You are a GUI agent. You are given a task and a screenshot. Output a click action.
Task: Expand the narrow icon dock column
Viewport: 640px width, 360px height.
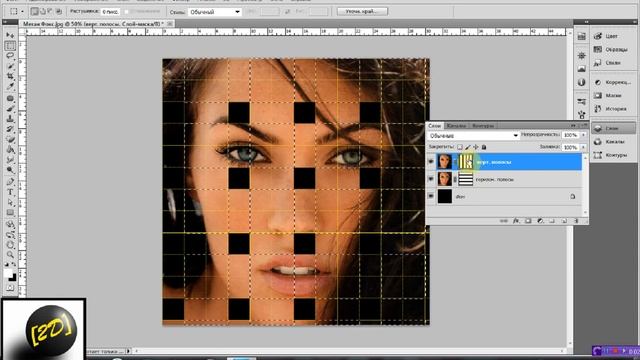click(586, 22)
